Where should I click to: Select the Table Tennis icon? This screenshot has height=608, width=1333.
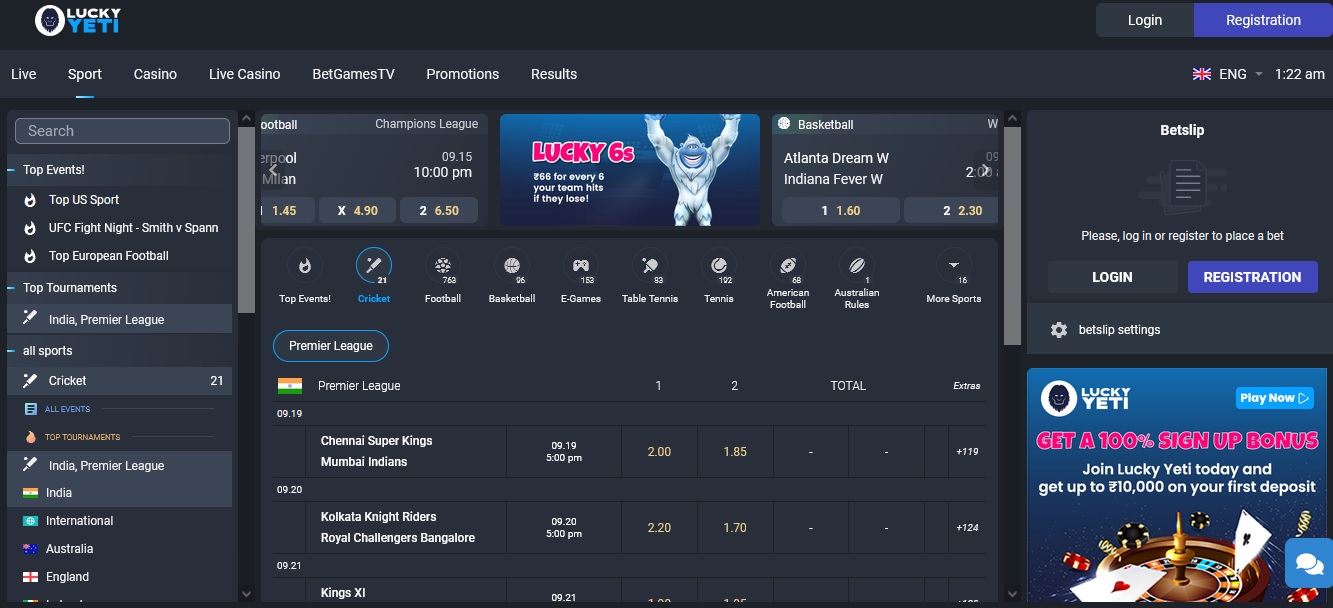[x=650, y=266]
